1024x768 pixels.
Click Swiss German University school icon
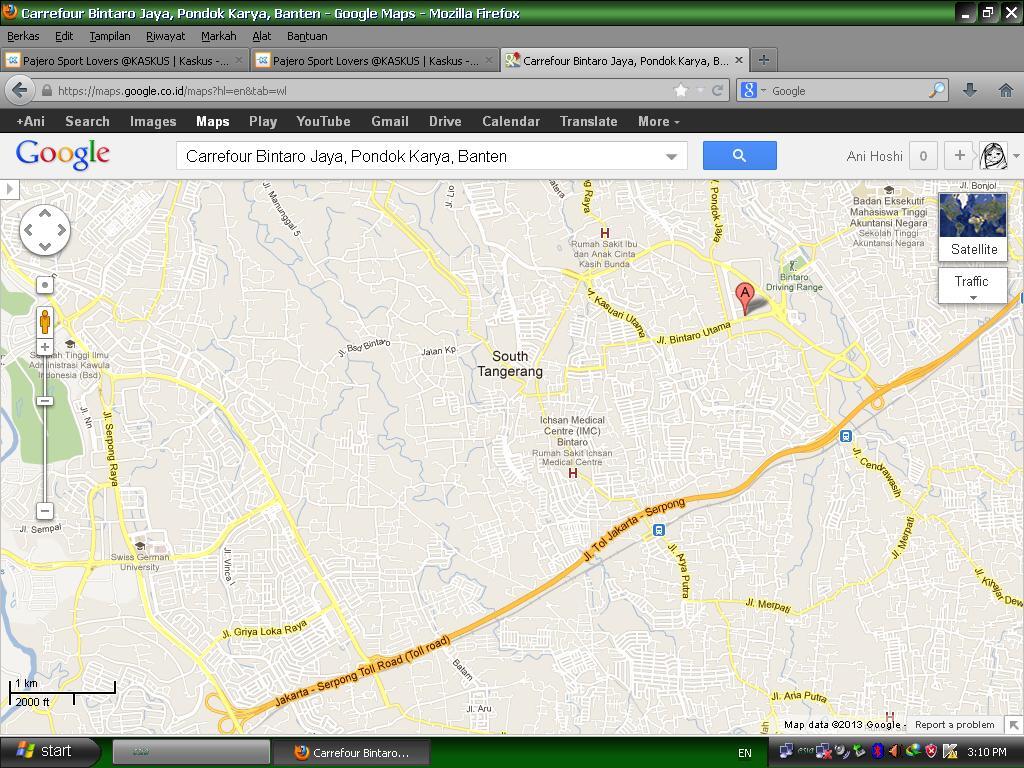click(x=139, y=546)
